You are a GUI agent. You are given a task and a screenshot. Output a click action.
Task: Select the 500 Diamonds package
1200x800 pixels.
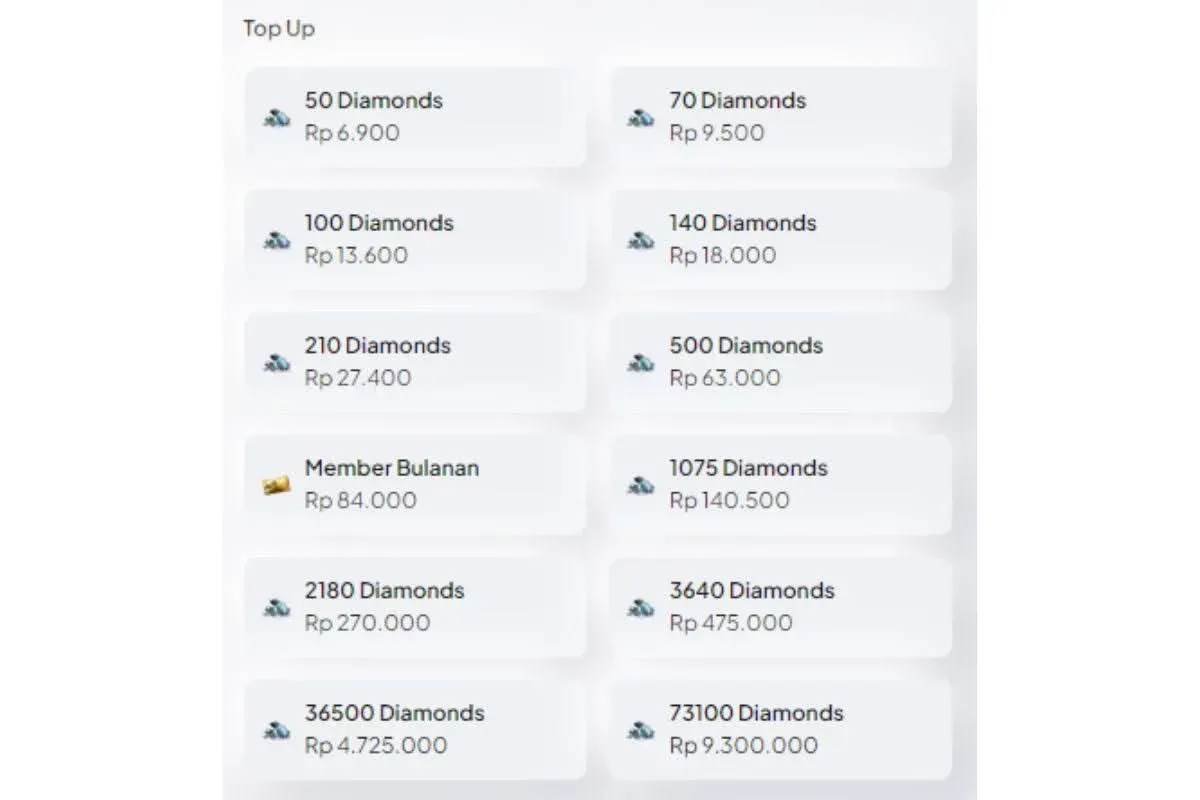pyautogui.click(x=780, y=361)
